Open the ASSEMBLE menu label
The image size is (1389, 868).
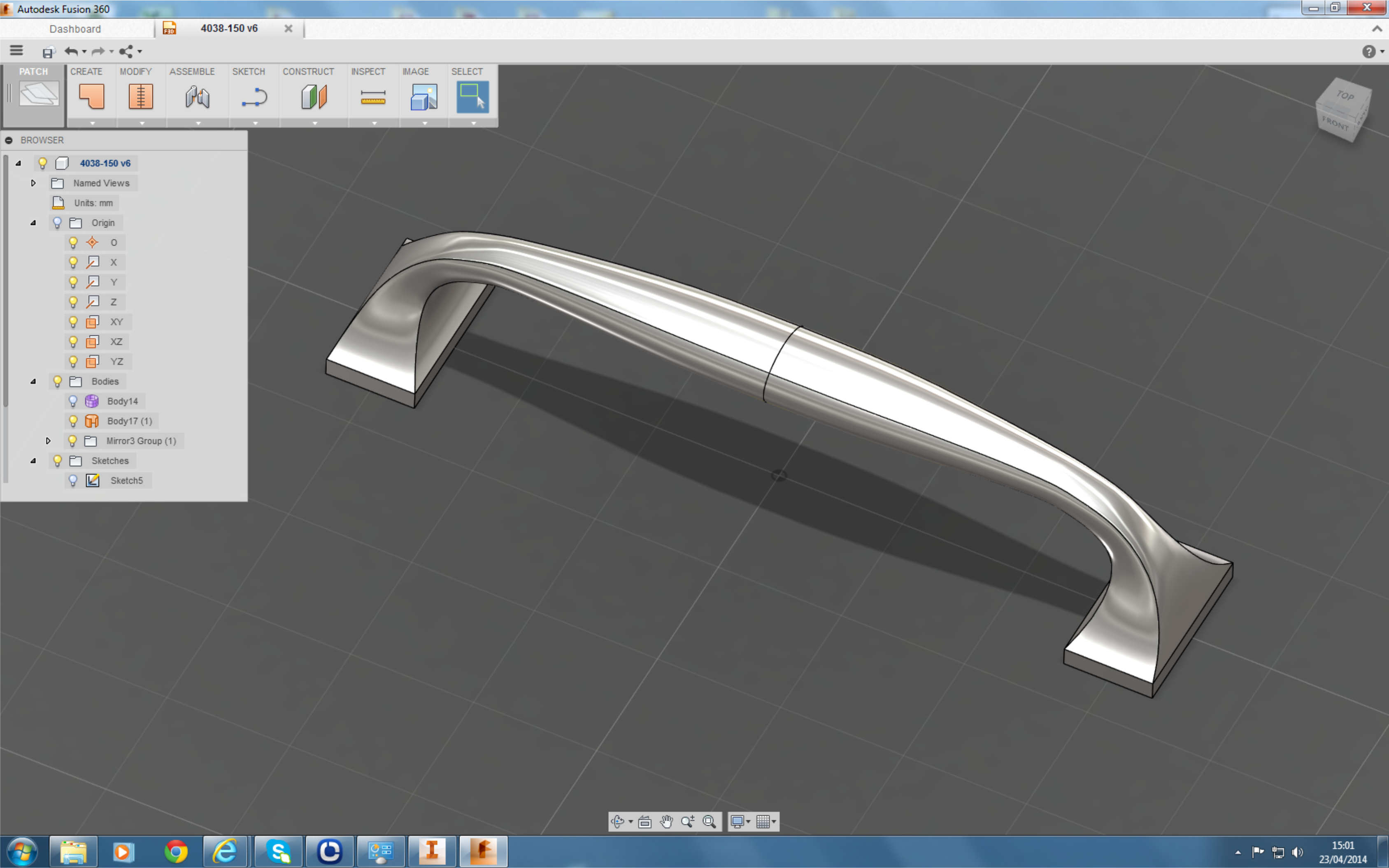pos(192,72)
